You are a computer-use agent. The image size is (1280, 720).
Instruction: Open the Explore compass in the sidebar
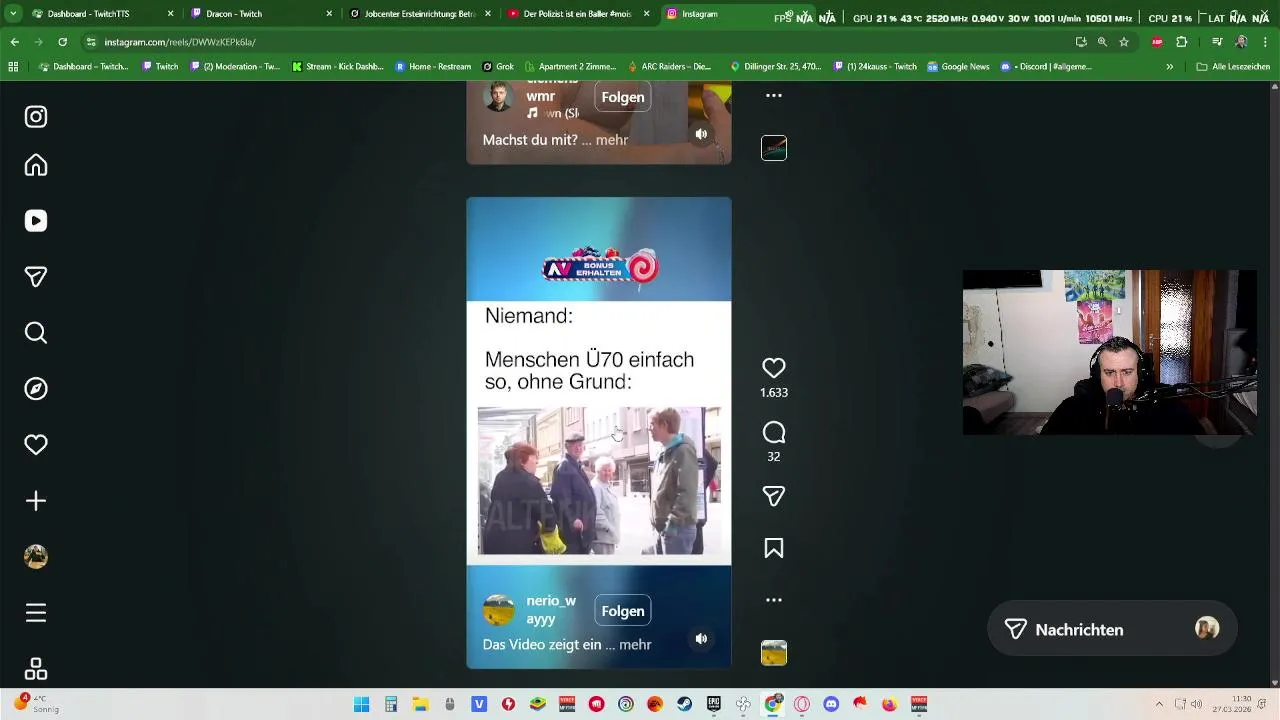click(36, 389)
